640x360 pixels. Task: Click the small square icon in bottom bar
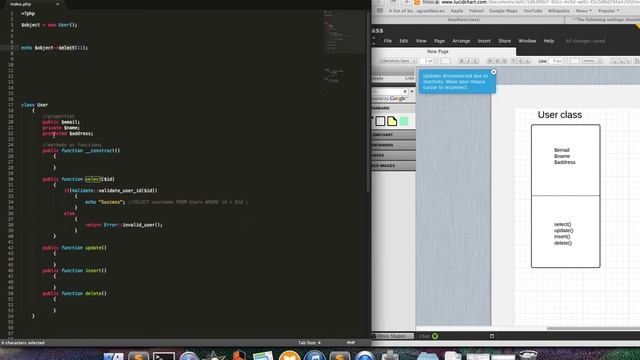pyautogui.click(x=492, y=336)
